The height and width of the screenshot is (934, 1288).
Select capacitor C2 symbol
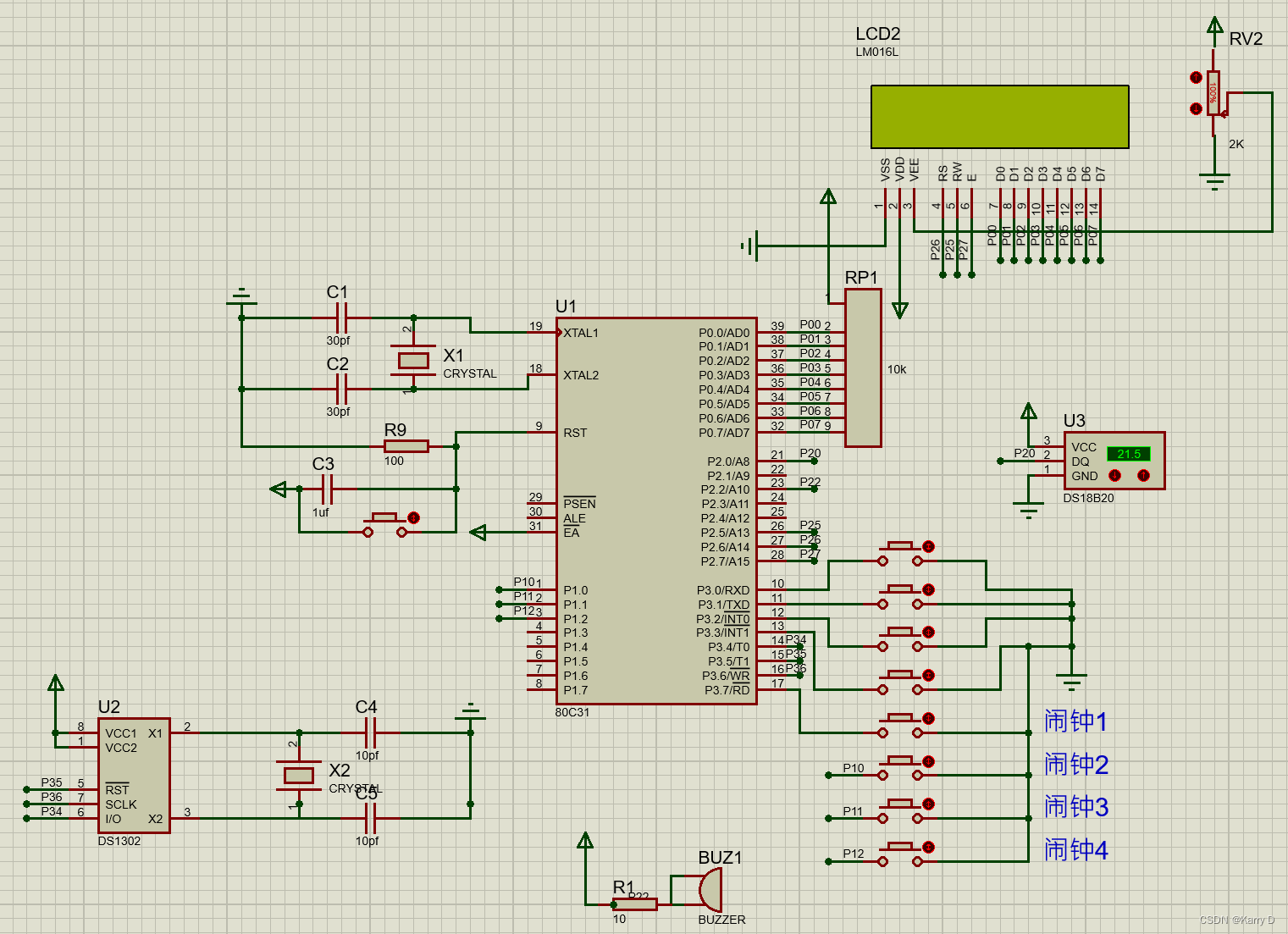pyautogui.click(x=341, y=389)
